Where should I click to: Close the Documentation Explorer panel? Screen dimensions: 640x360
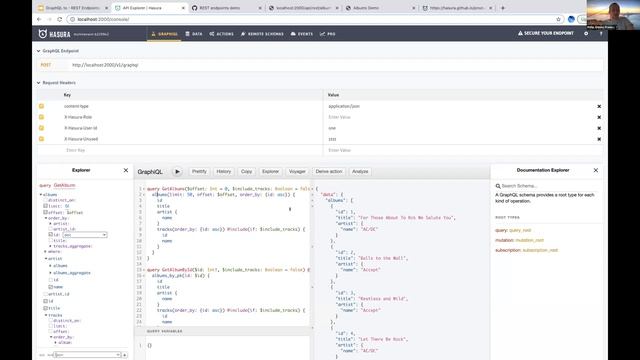596,170
